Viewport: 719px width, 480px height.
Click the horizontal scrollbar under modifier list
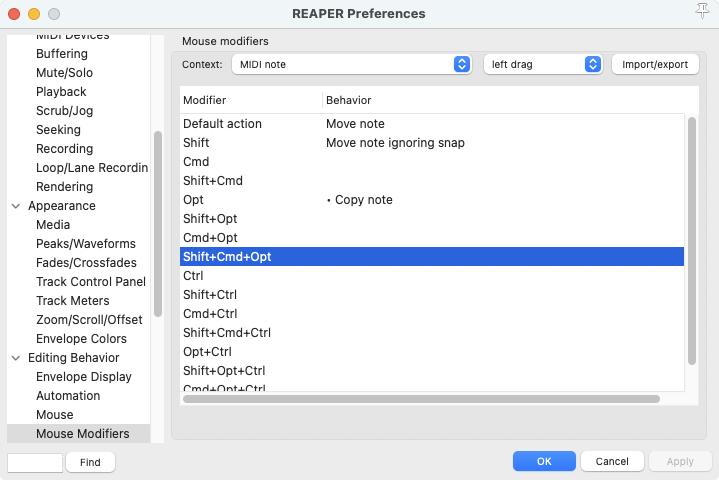click(x=420, y=399)
